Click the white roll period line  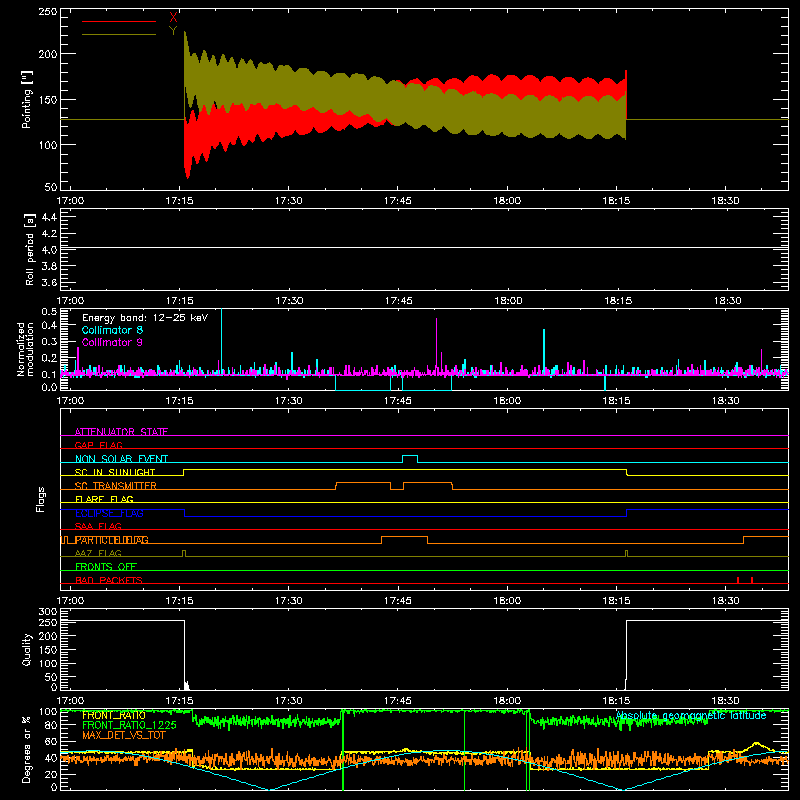click(424, 248)
